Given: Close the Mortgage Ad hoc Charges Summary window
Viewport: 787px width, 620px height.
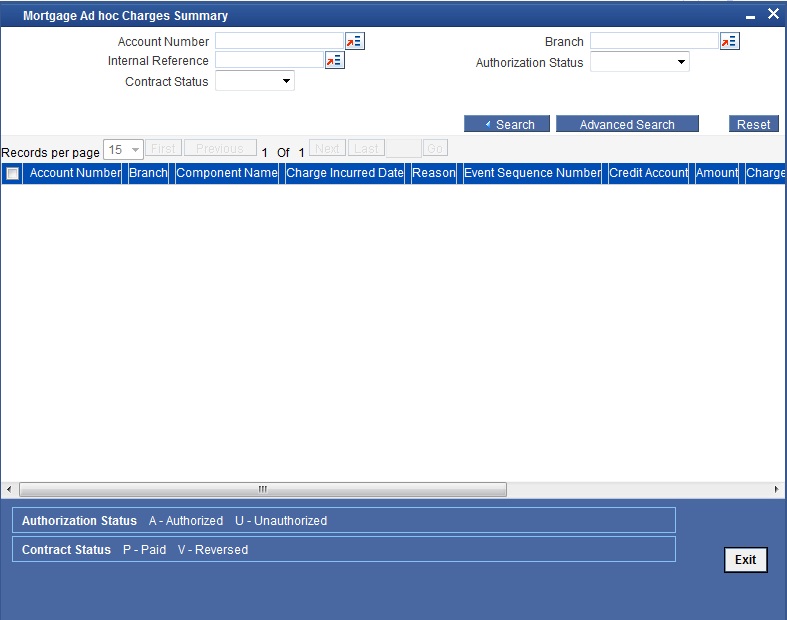Looking at the screenshot, I should pos(773,14).
